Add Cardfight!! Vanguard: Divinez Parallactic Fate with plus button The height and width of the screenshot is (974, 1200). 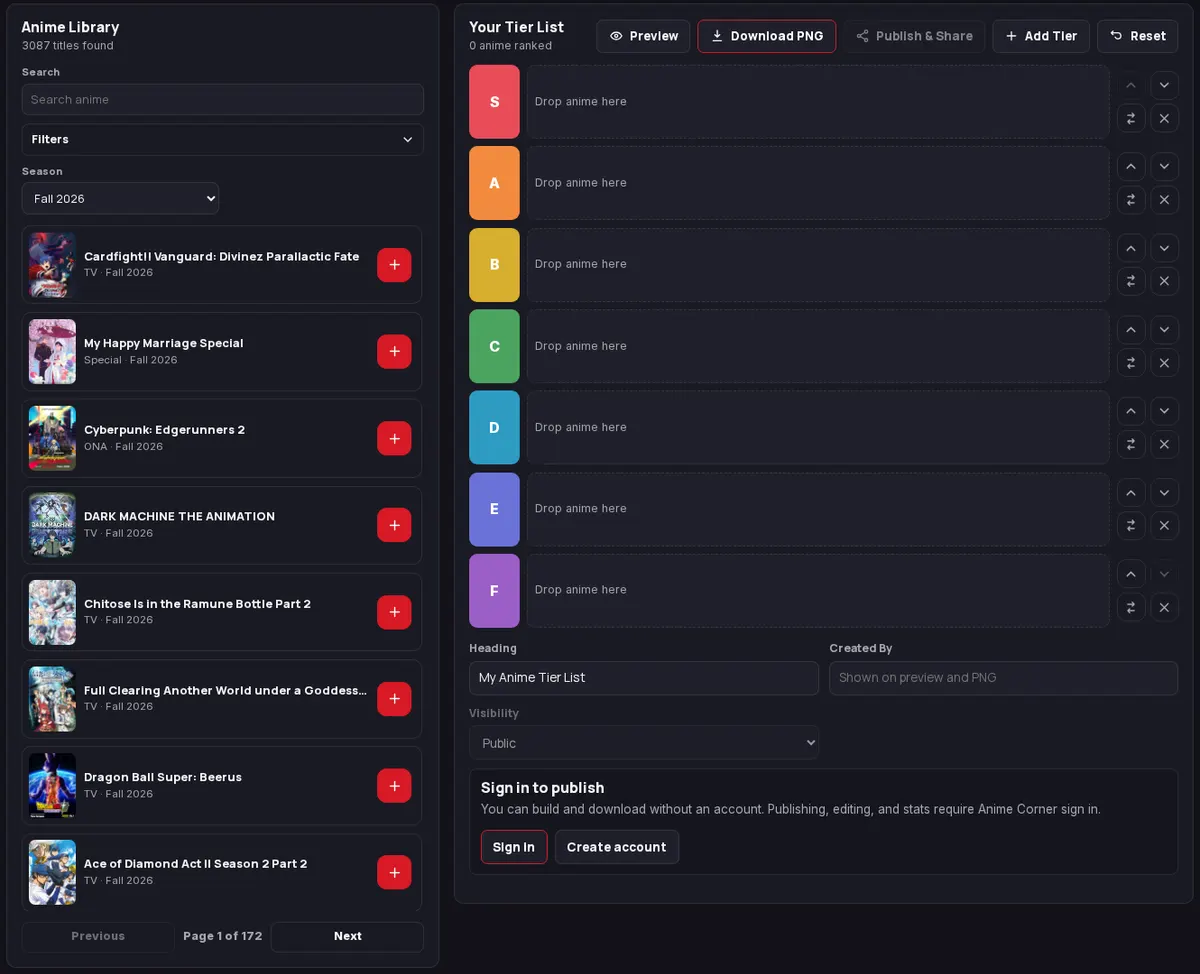coord(394,265)
